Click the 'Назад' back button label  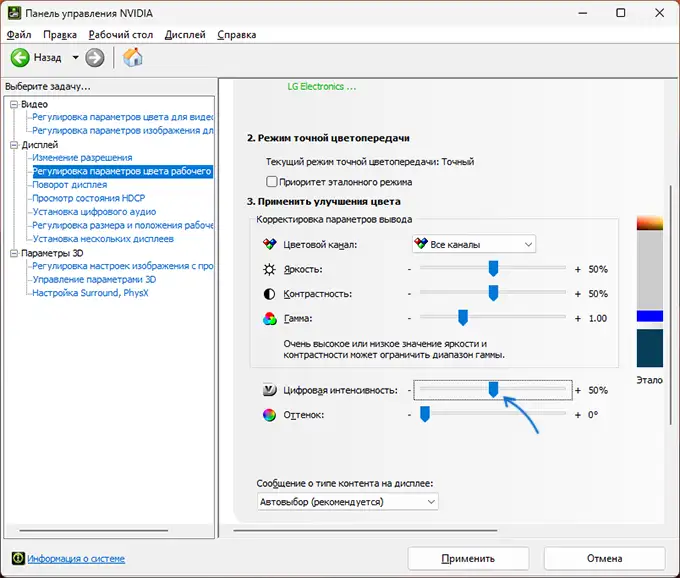click(x=47, y=57)
